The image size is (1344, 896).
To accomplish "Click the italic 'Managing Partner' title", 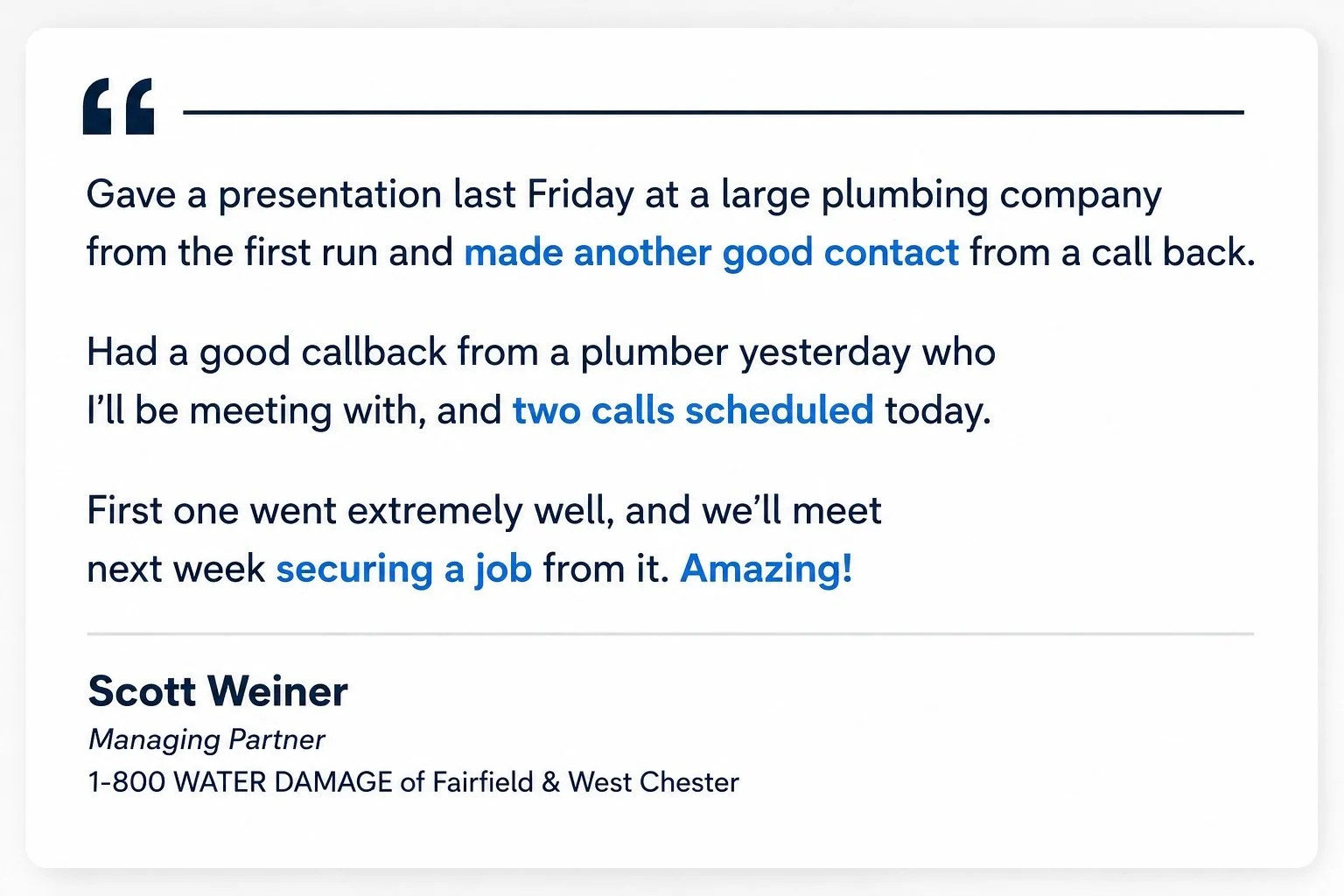I will coord(206,740).
